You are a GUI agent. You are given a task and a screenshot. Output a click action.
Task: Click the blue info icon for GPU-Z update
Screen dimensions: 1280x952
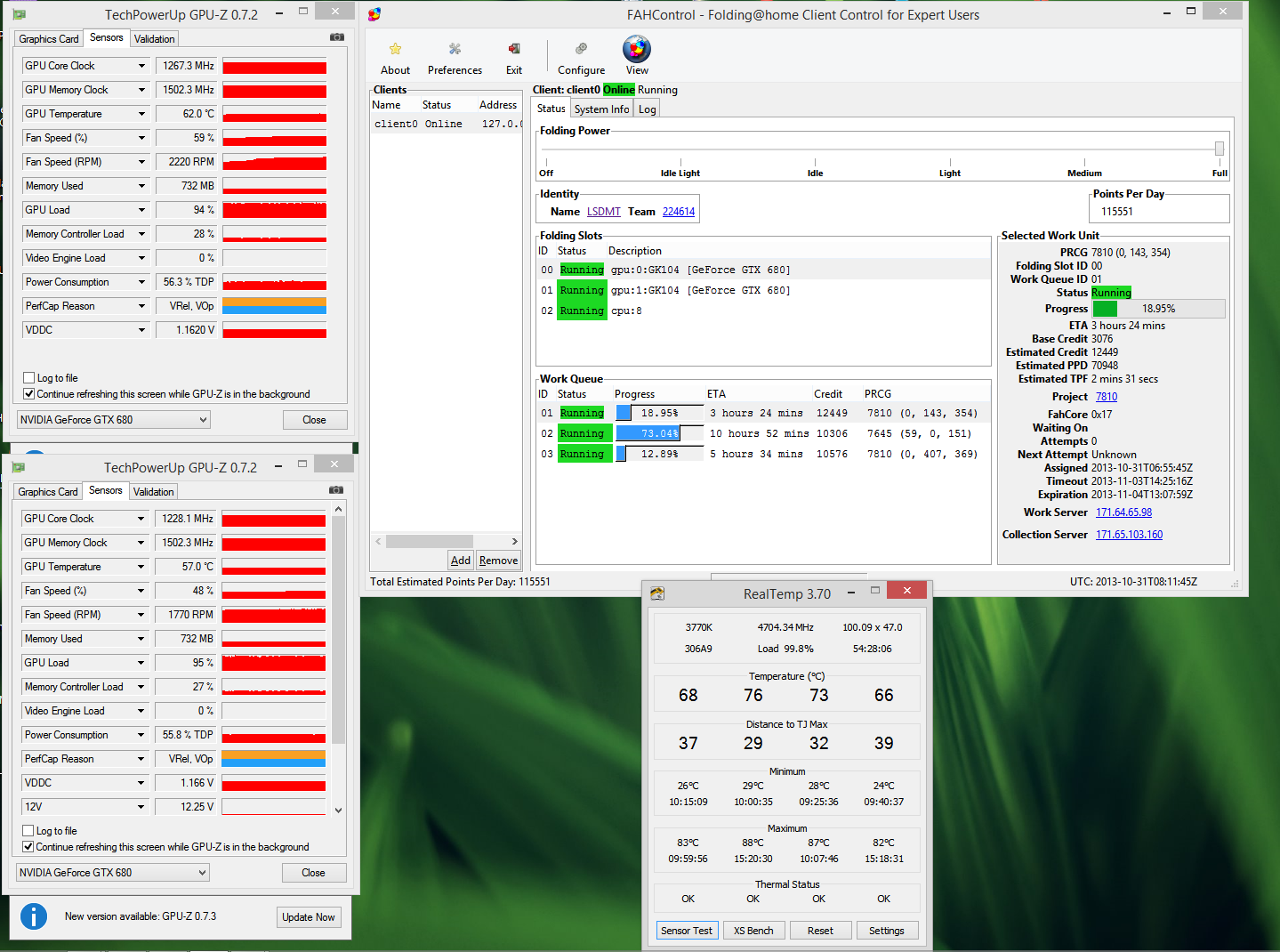coord(34,916)
